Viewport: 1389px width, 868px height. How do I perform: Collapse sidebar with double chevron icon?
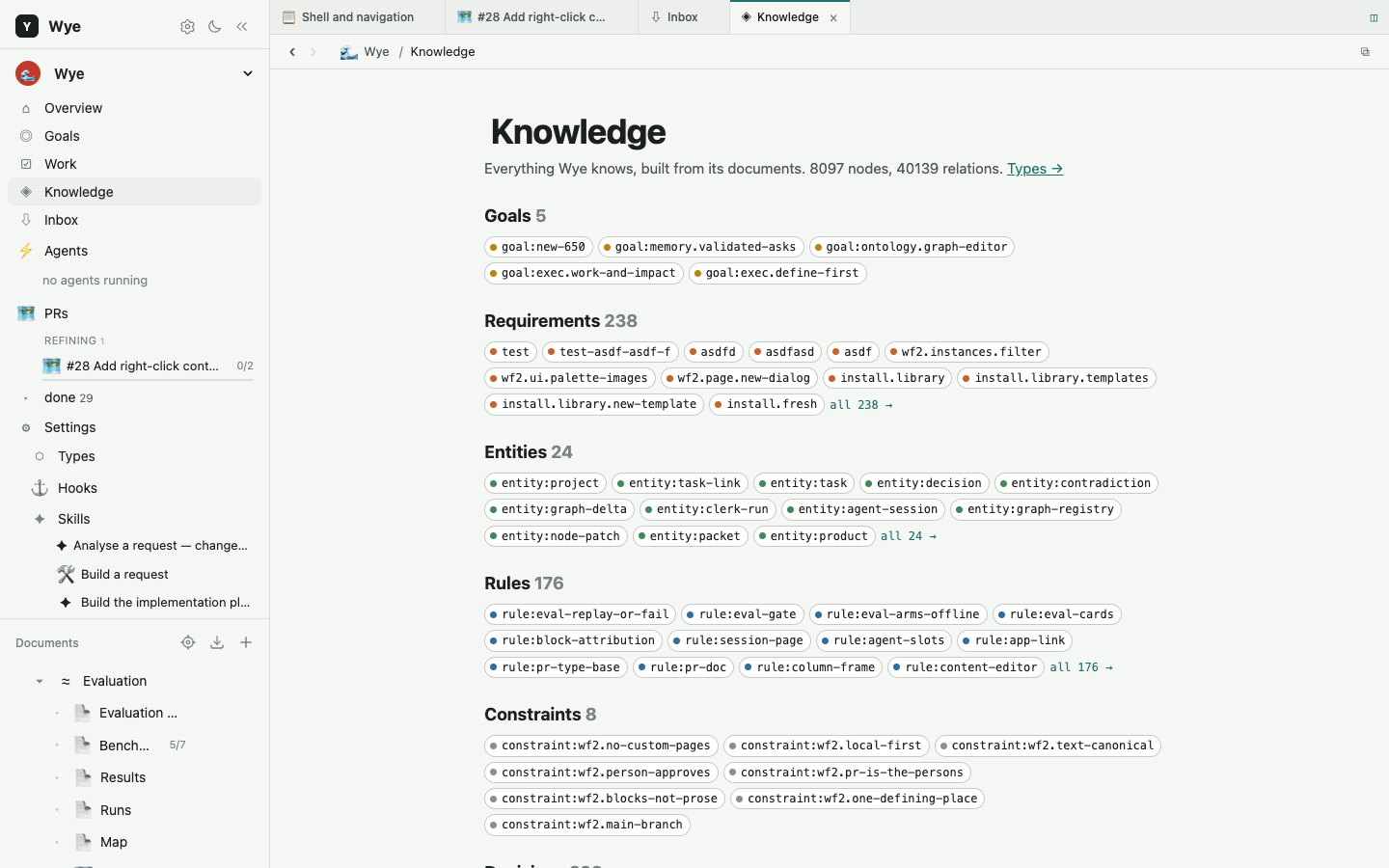[x=242, y=27]
